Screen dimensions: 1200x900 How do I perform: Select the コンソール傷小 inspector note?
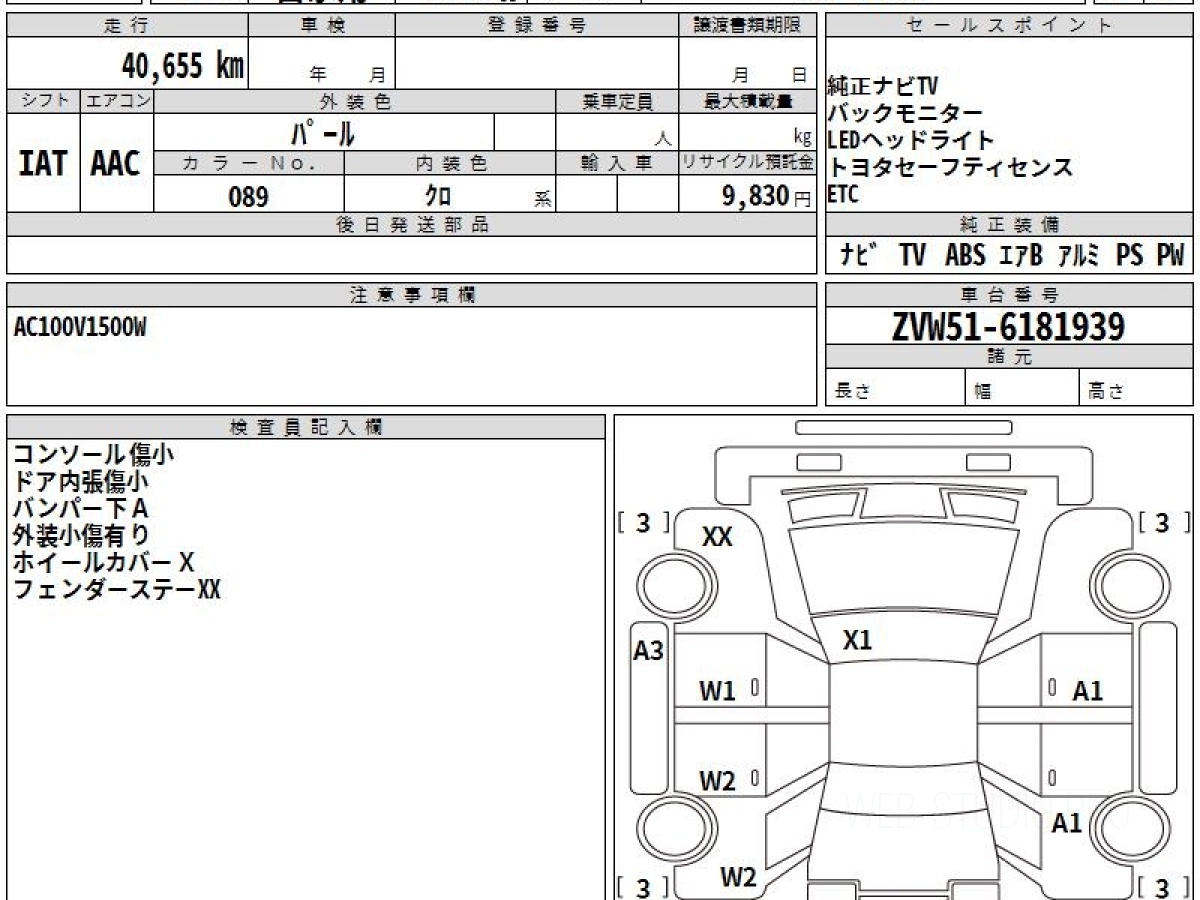[x=93, y=454]
